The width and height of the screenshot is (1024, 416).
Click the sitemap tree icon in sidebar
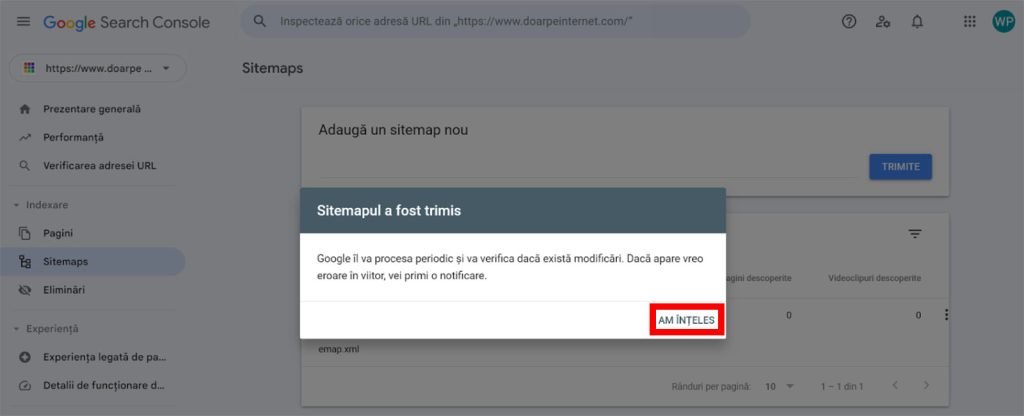point(25,262)
